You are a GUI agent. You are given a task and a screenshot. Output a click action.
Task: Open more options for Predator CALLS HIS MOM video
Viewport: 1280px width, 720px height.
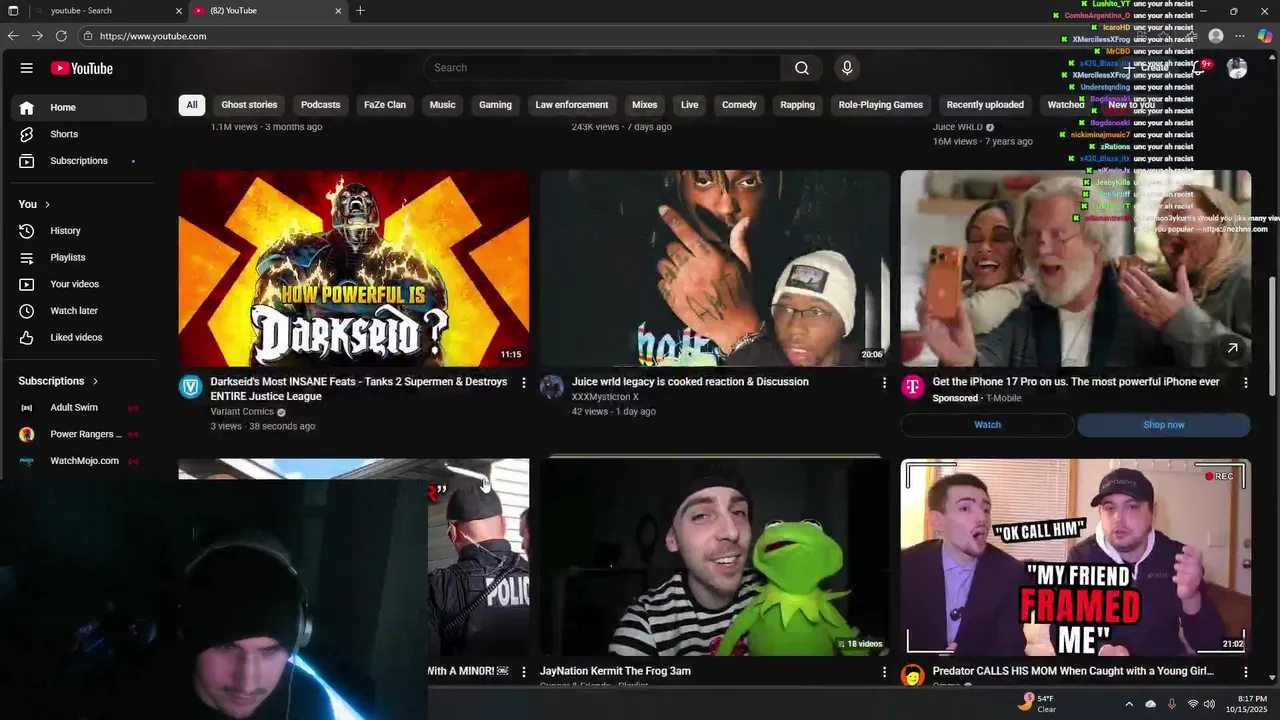(x=1245, y=672)
